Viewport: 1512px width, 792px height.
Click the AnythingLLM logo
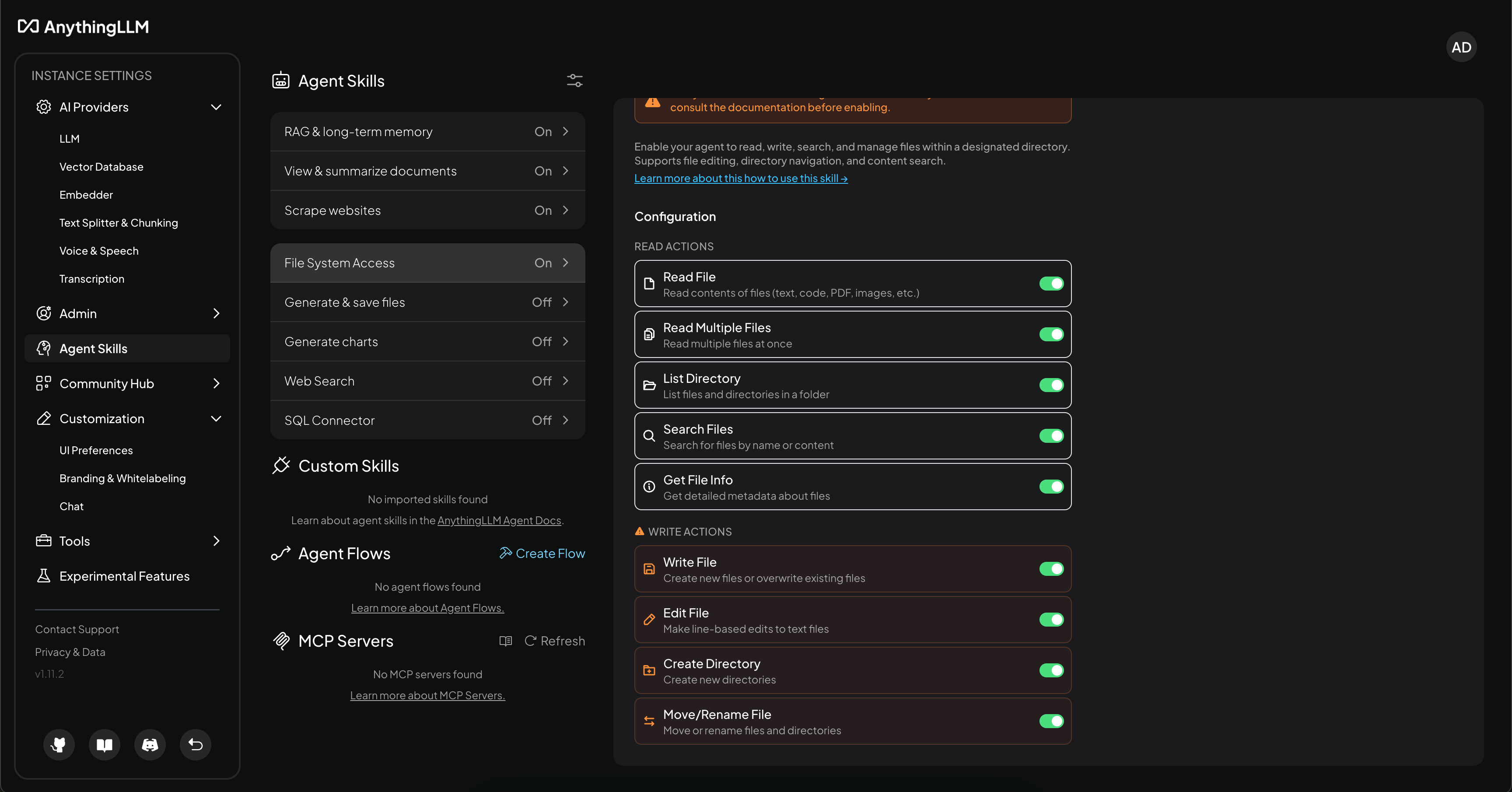click(x=83, y=26)
